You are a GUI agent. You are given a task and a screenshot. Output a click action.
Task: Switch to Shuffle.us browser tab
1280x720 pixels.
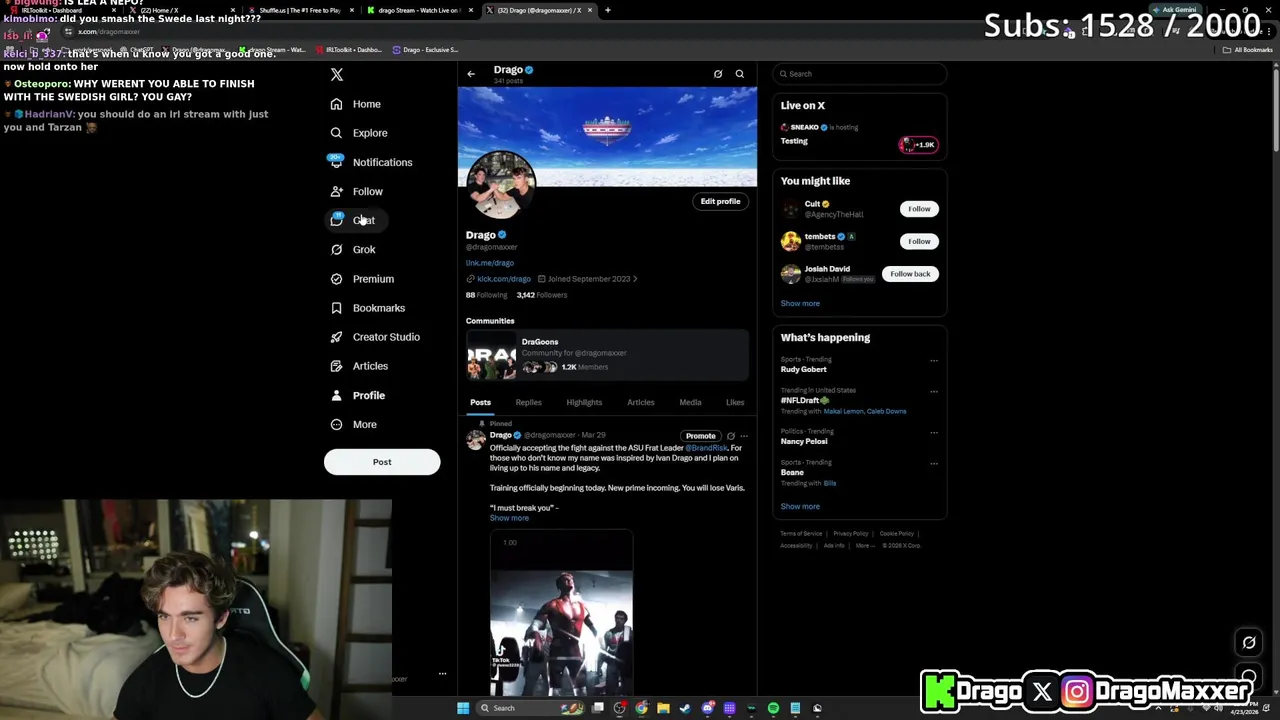point(299,10)
